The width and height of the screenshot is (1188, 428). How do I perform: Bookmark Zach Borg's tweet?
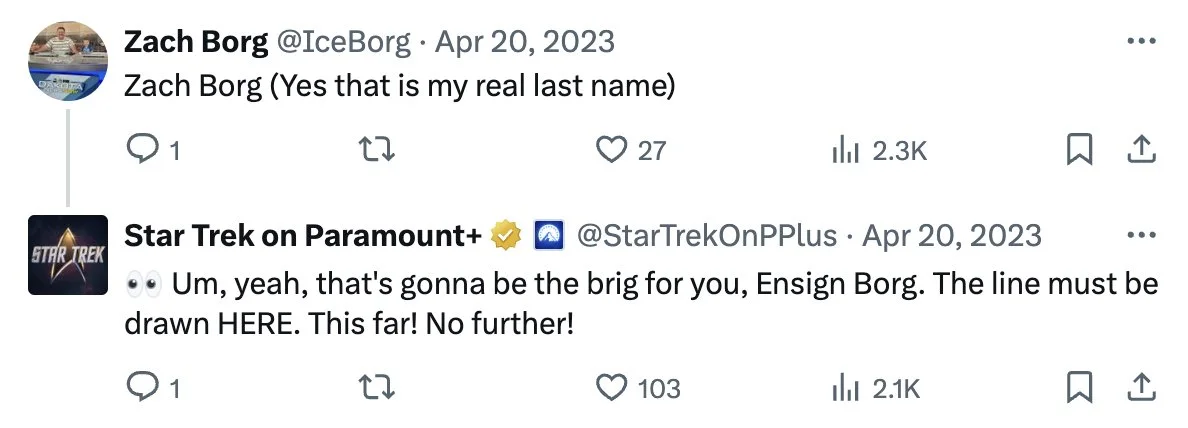pos(1078,150)
